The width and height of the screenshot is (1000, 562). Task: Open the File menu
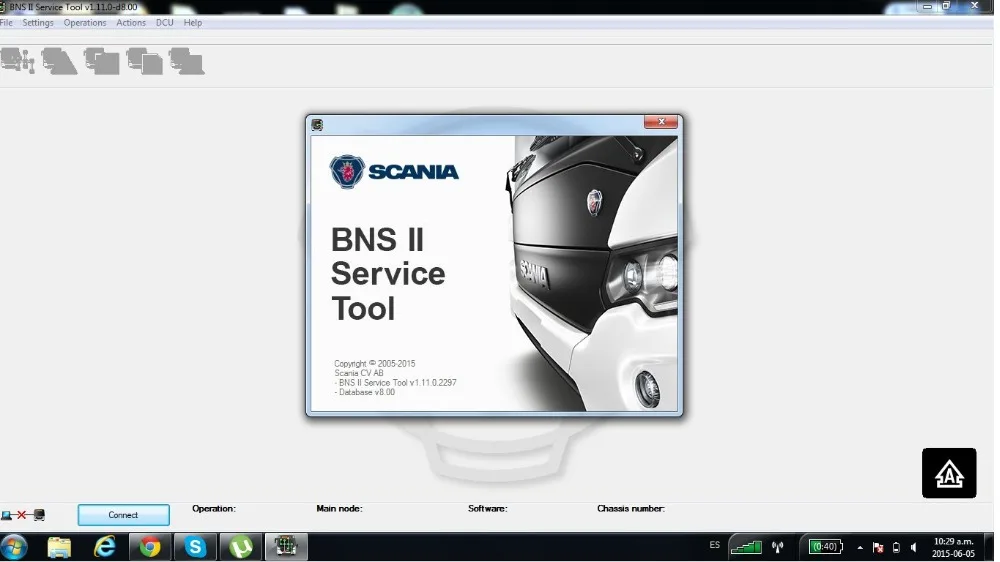tap(6, 22)
